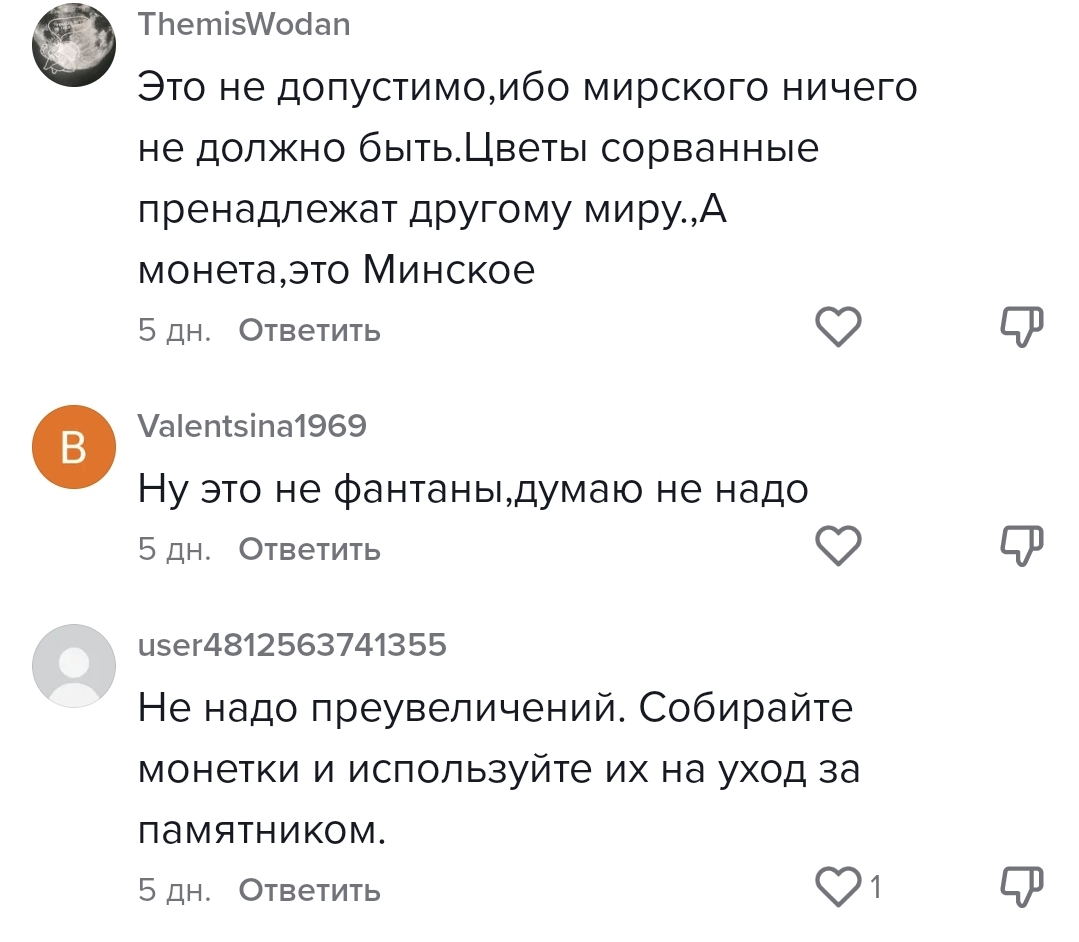The height and width of the screenshot is (942, 1079).
Task: Click the timestamp on ThemisWodan's comment
Action: pos(174,330)
